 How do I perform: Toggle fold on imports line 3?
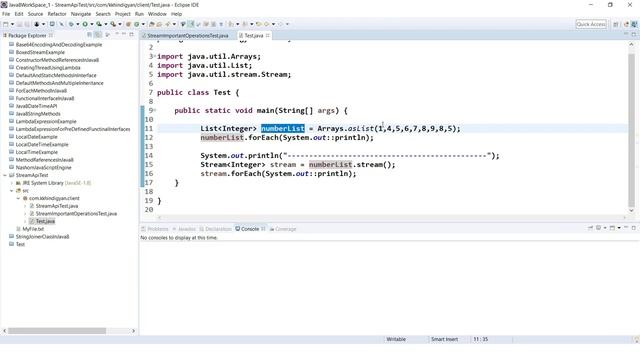(155, 56)
